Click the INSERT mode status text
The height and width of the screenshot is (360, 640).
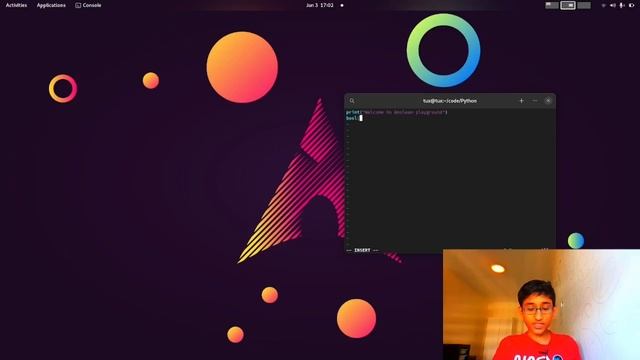click(362, 250)
